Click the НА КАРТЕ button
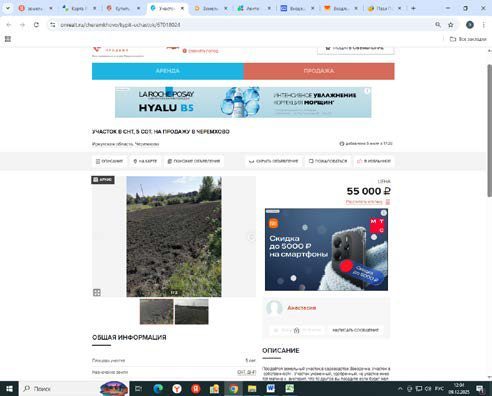The height and width of the screenshot is (396, 492). (x=145, y=161)
